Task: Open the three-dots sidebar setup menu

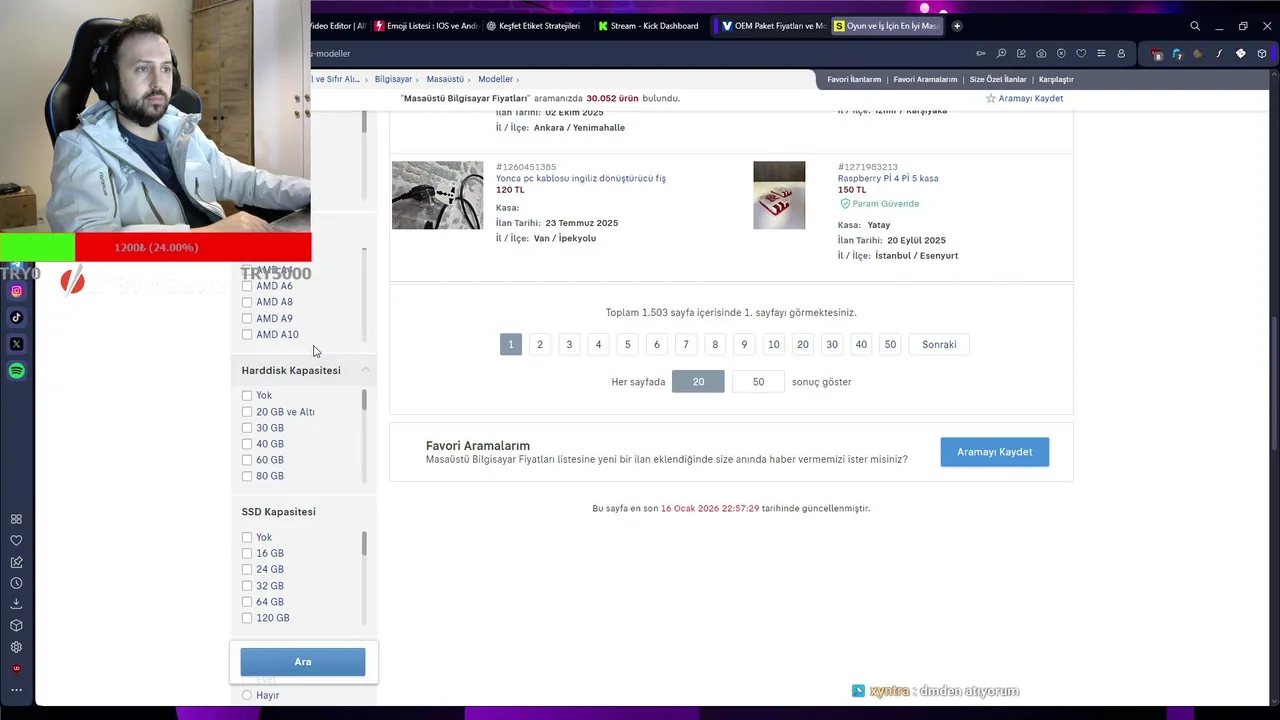Action: [x=16, y=690]
